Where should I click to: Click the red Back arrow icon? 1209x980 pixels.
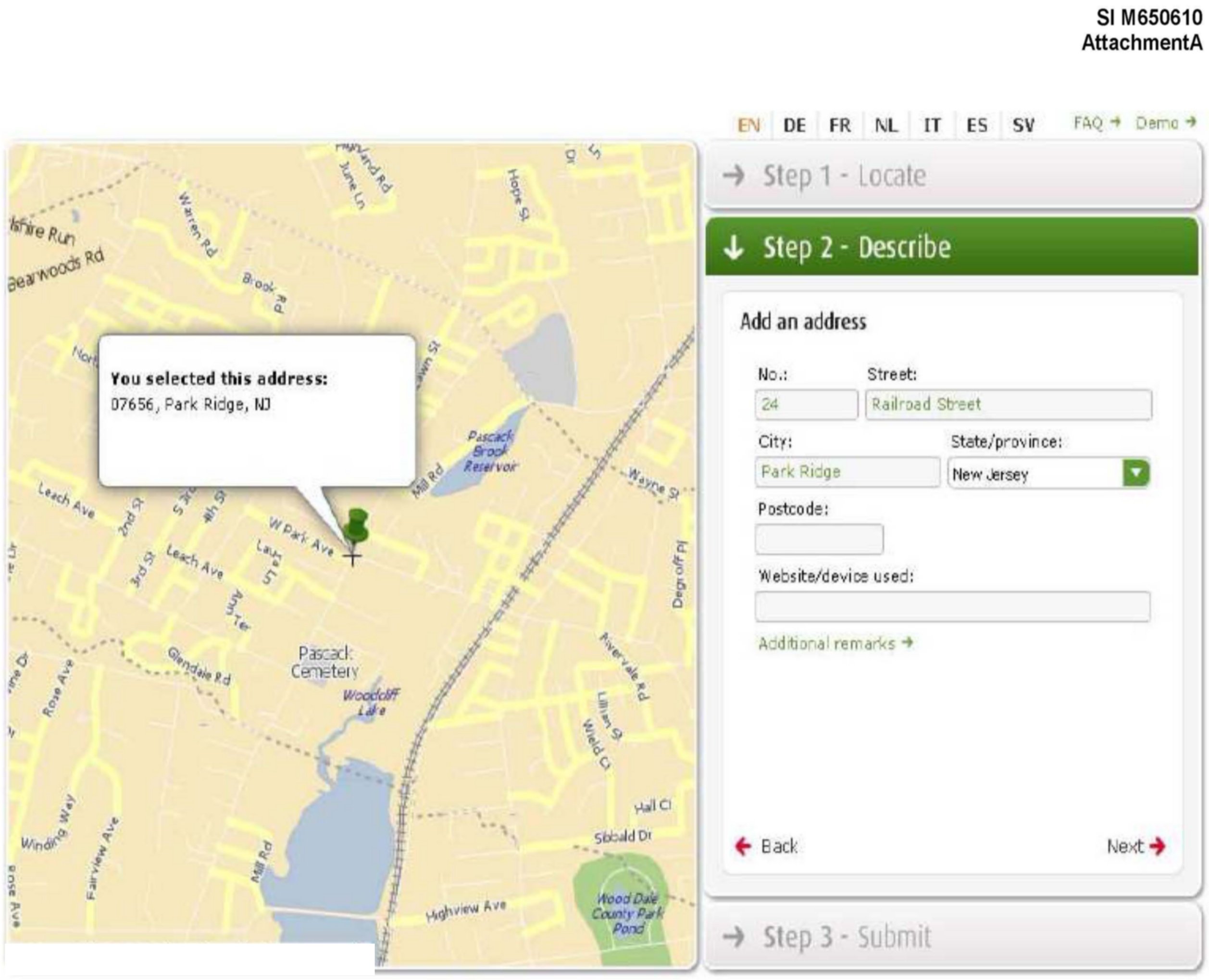pos(743,846)
